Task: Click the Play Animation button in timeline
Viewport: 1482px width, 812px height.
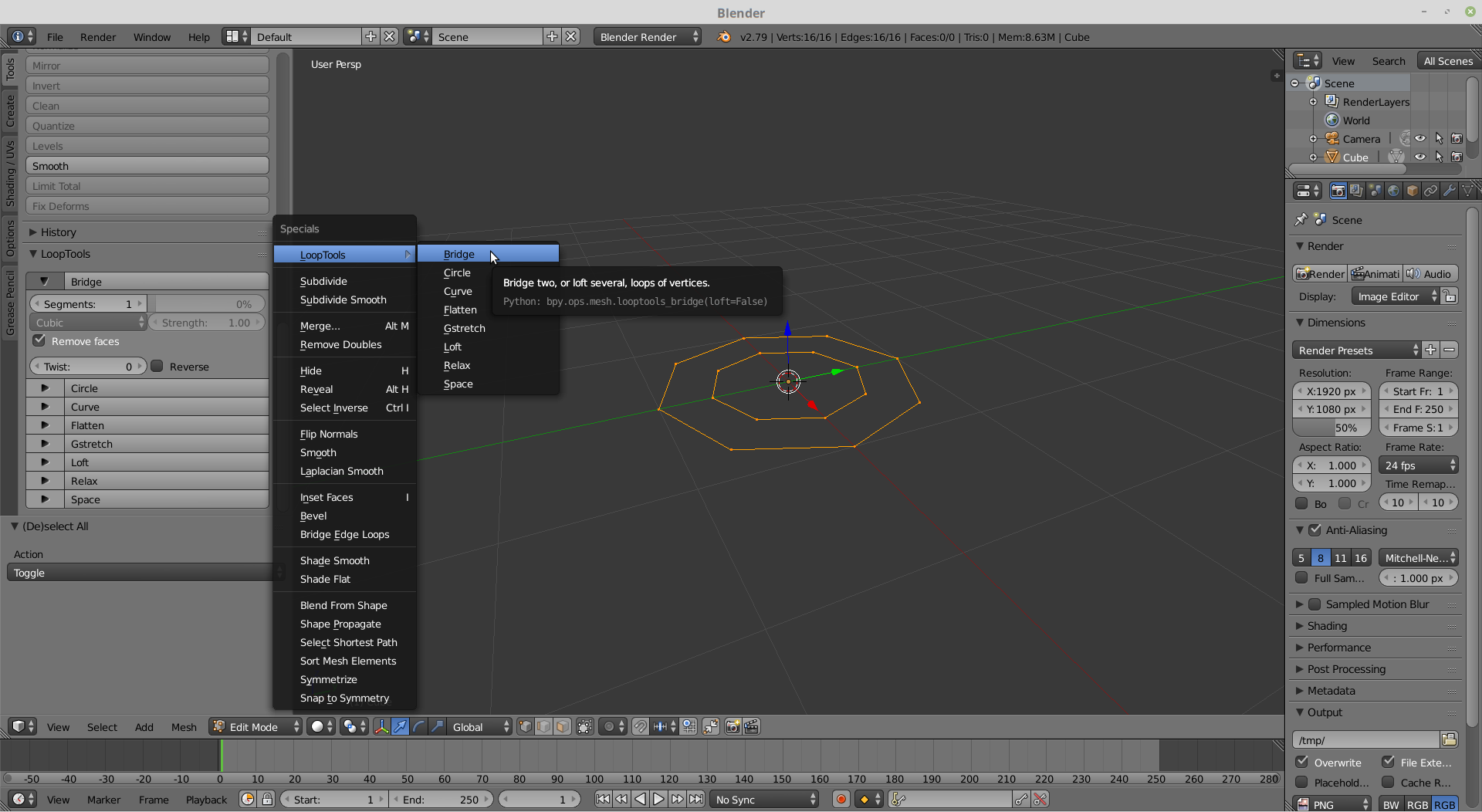Action: point(658,800)
